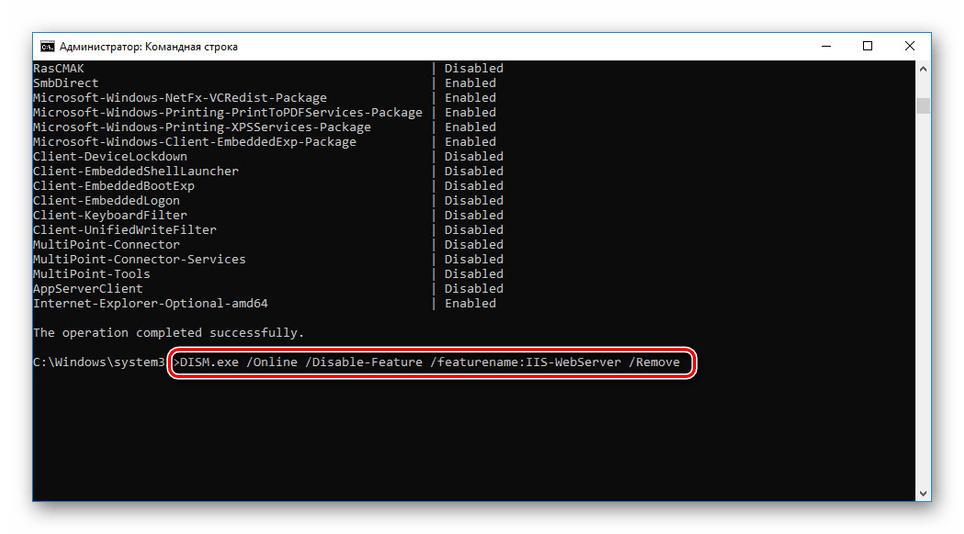Click the RasCMAK feature name

[x=58, y=68]
